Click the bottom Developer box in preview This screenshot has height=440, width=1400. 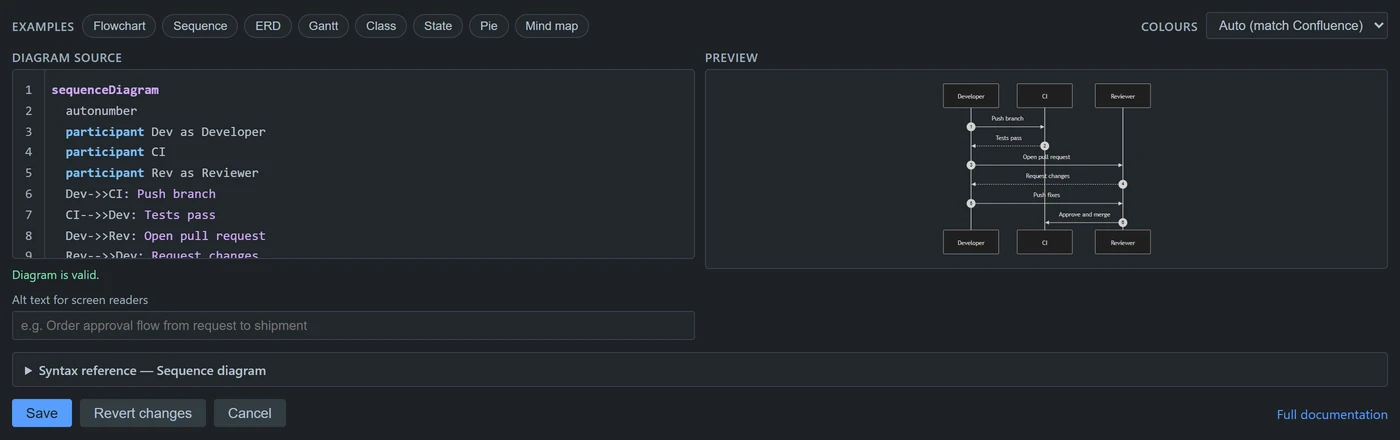[971, 242]
